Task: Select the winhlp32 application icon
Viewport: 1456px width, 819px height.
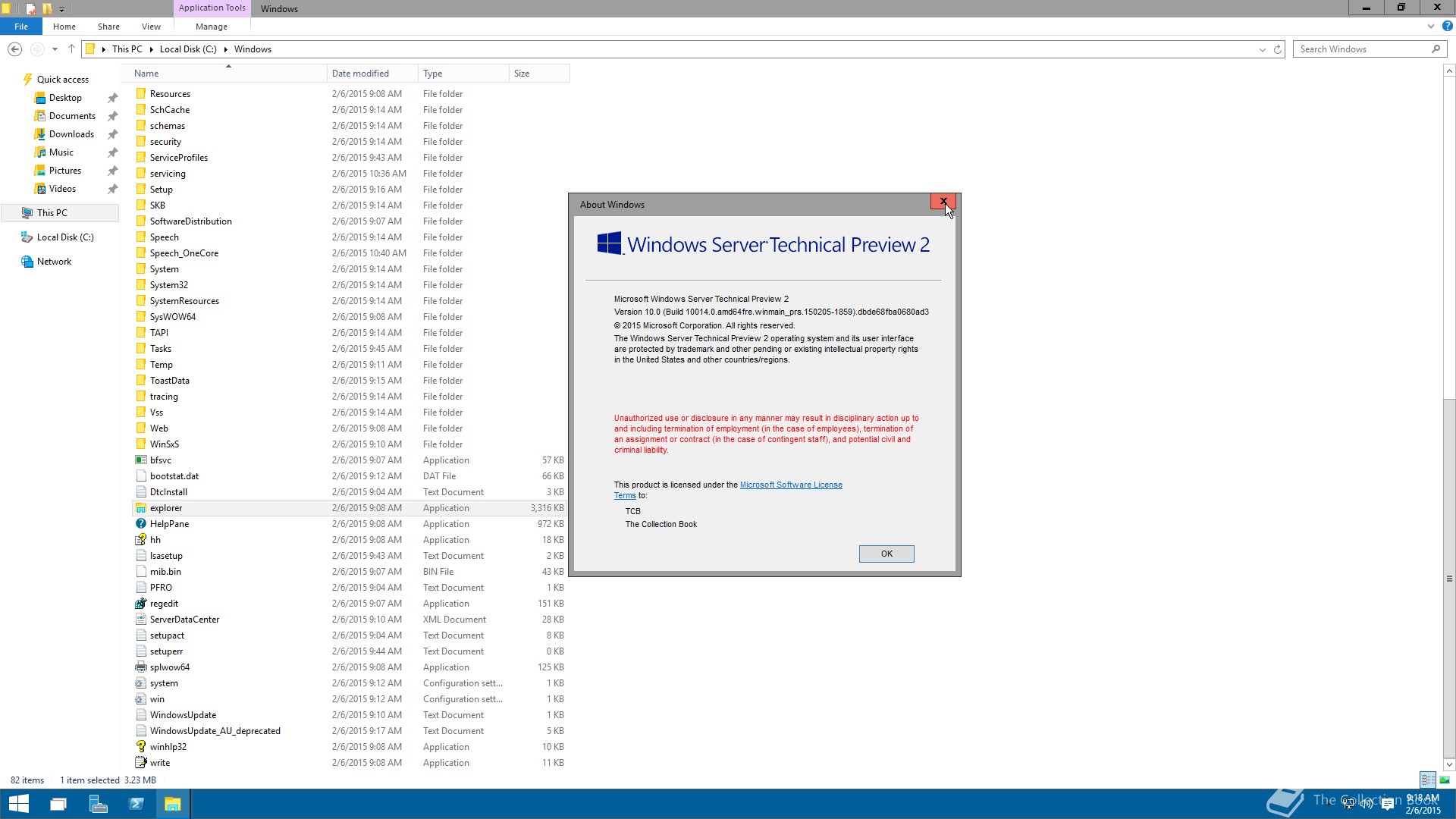Action: (x=141, y=747)
